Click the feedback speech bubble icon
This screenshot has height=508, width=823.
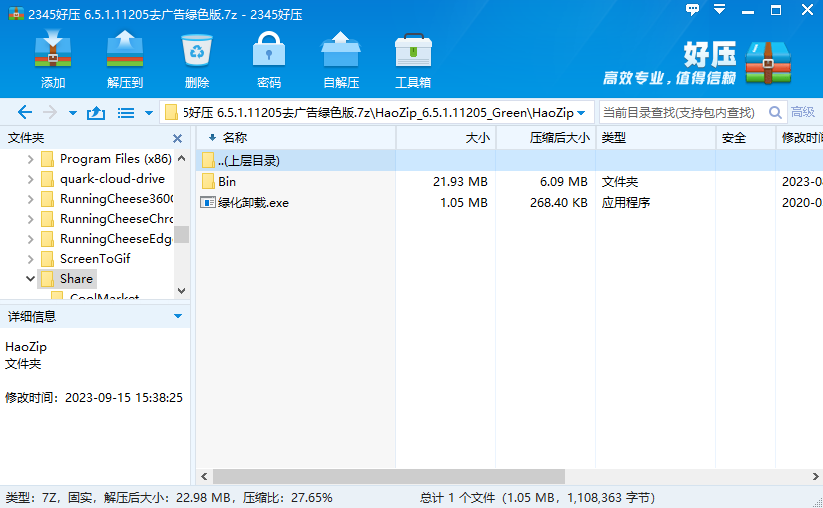tap(692, 10)
